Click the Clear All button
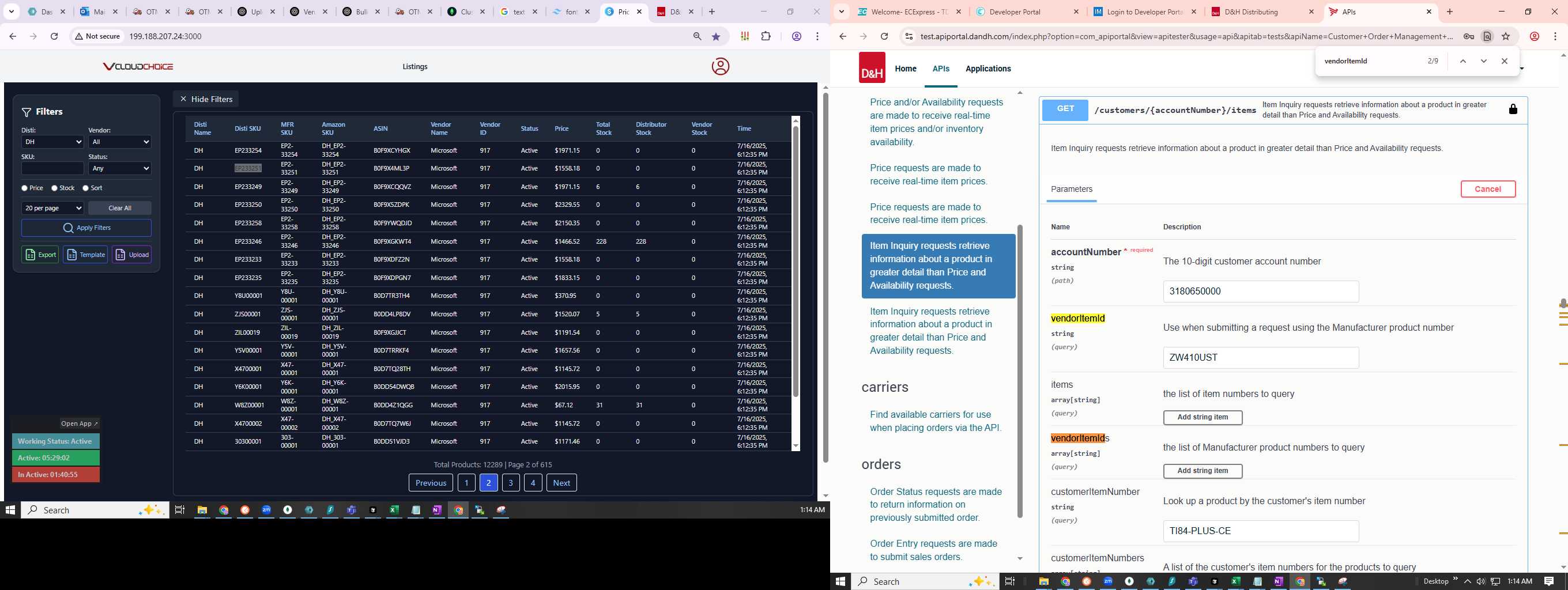 (120, 208)
